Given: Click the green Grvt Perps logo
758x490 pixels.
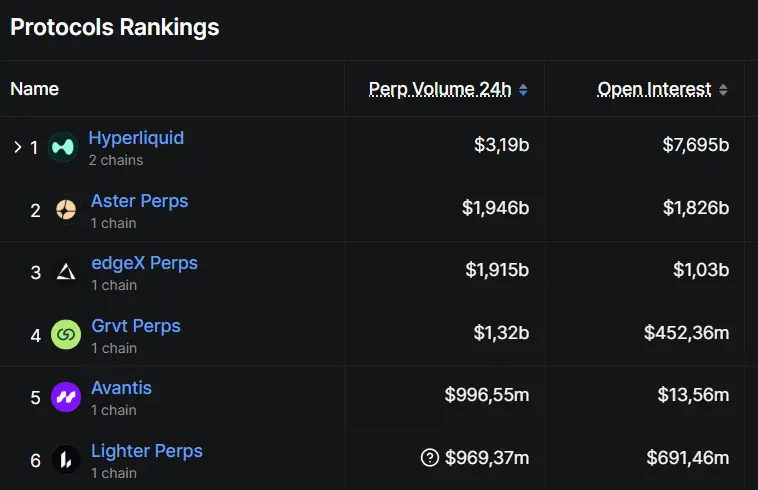Looking at the screenshot, I should (x=66, y=335).
